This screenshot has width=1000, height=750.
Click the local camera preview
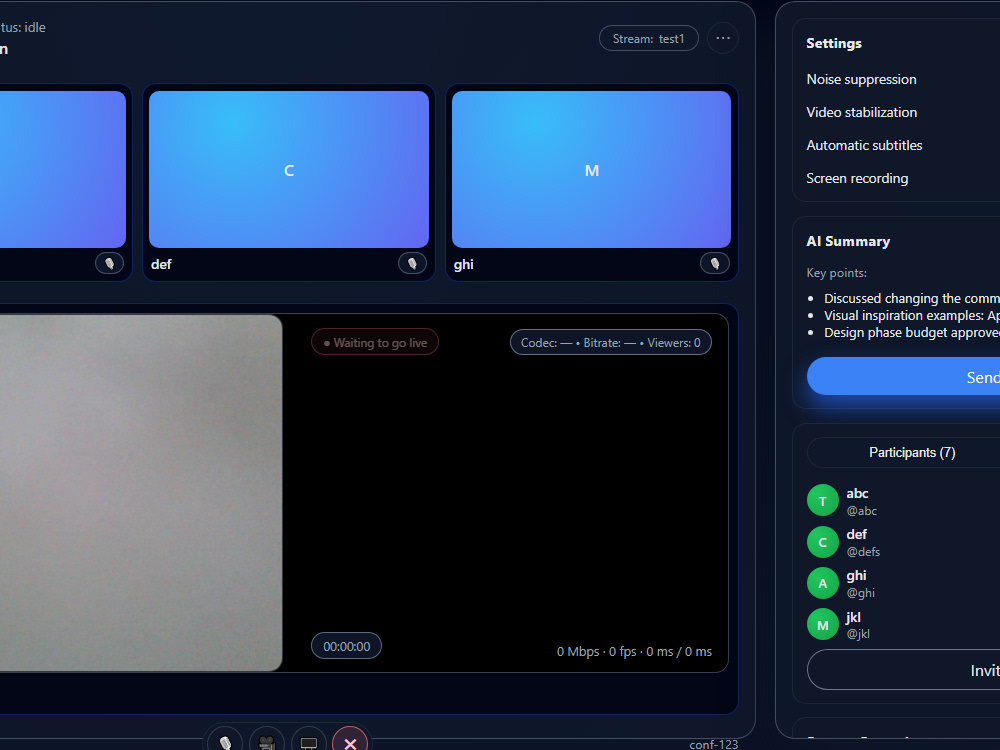(140, 492)
